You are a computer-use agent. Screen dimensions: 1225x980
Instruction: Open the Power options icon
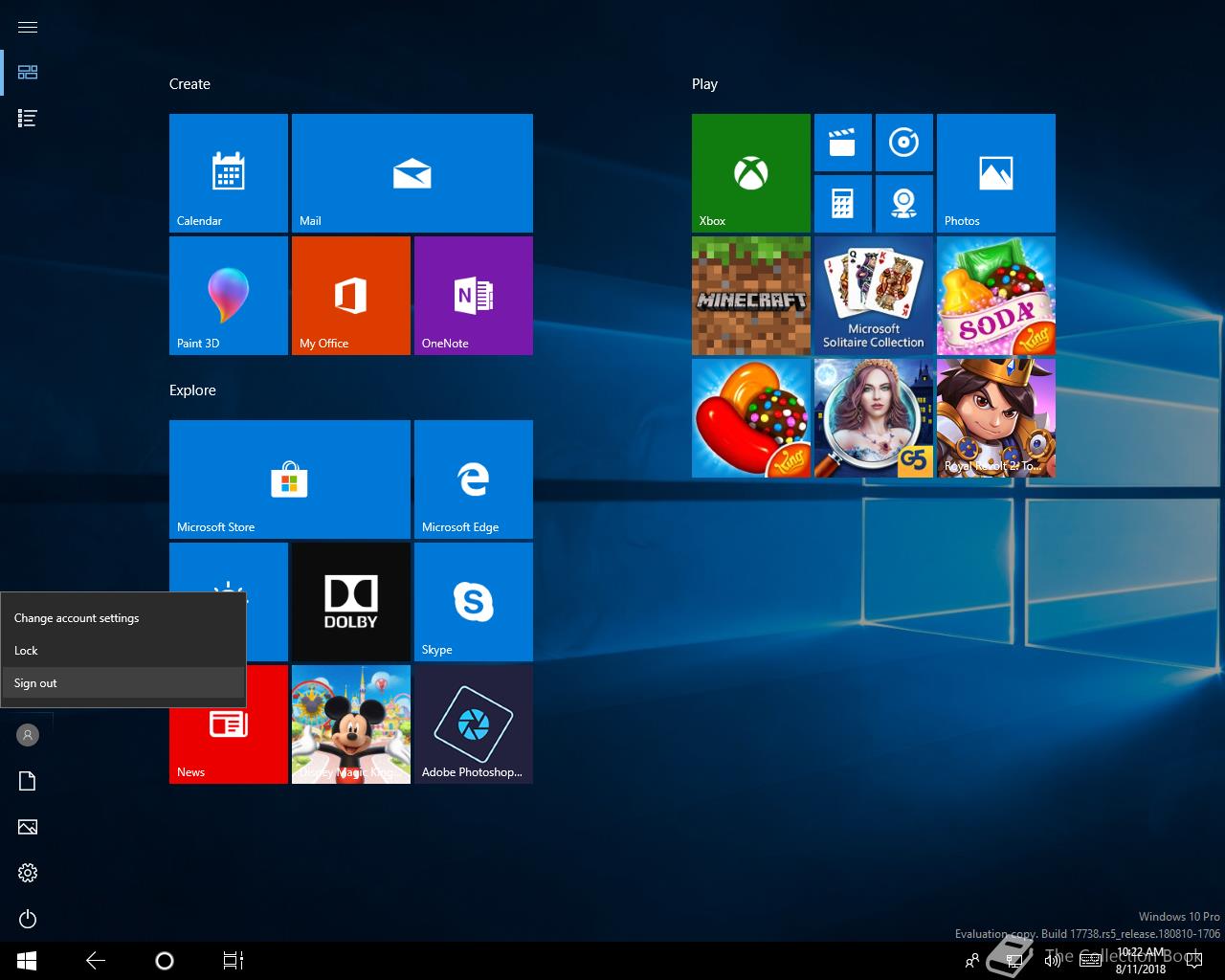click(x=28, y=919)
